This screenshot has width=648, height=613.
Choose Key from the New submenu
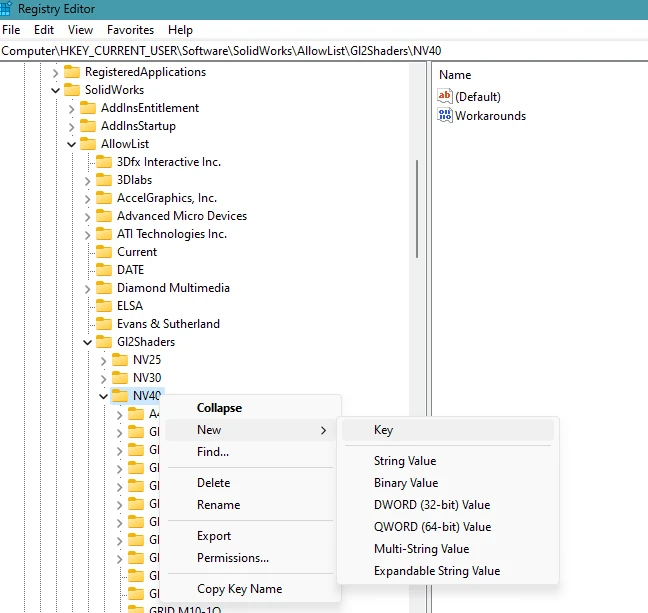383,430
